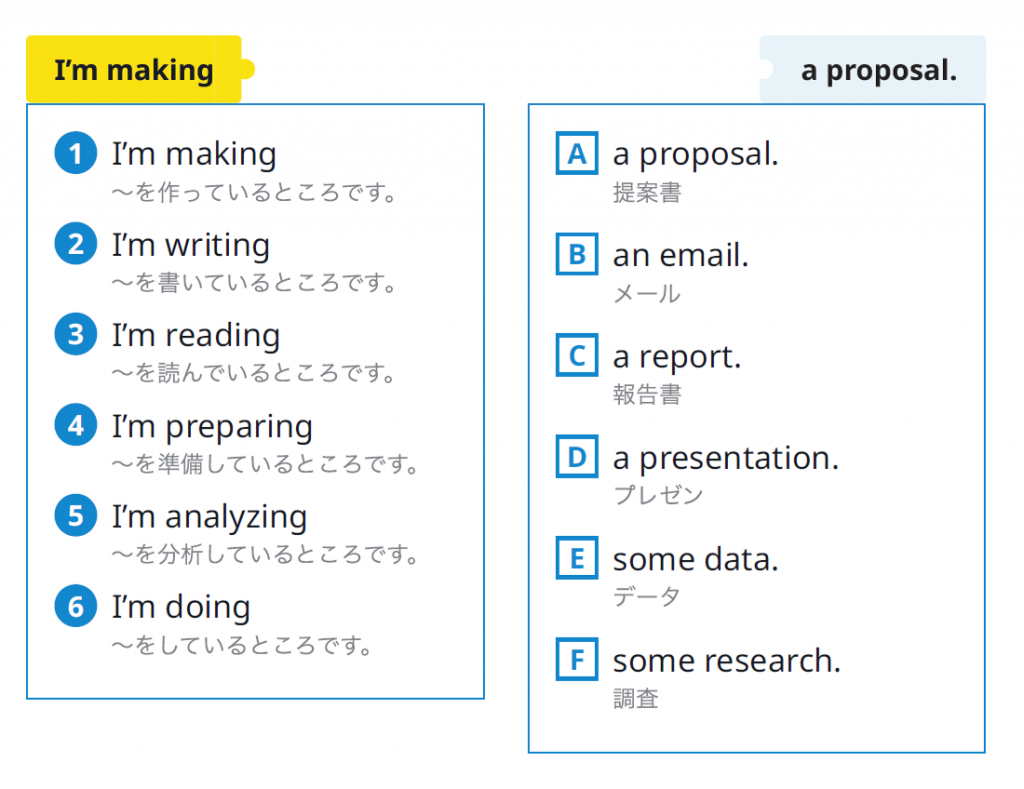The width and height of the screenshot is (1024, 789).
Task: Click the number 2 circle icon
Action: point(75,245)
